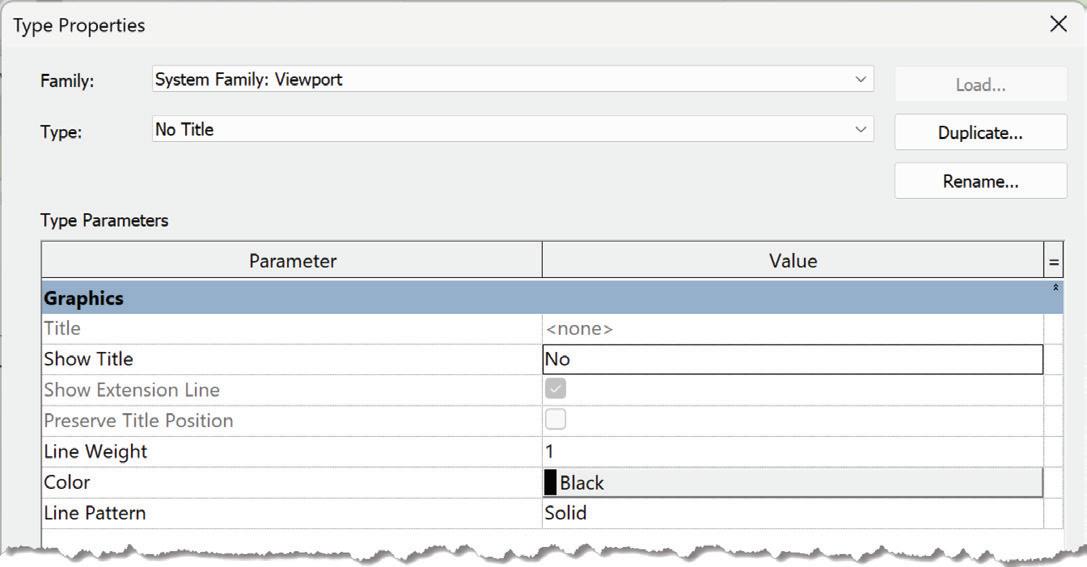This screenshot has width=1087, height=567.
Task: Open the Family dropdown list
Action: (x=860, y=79)
